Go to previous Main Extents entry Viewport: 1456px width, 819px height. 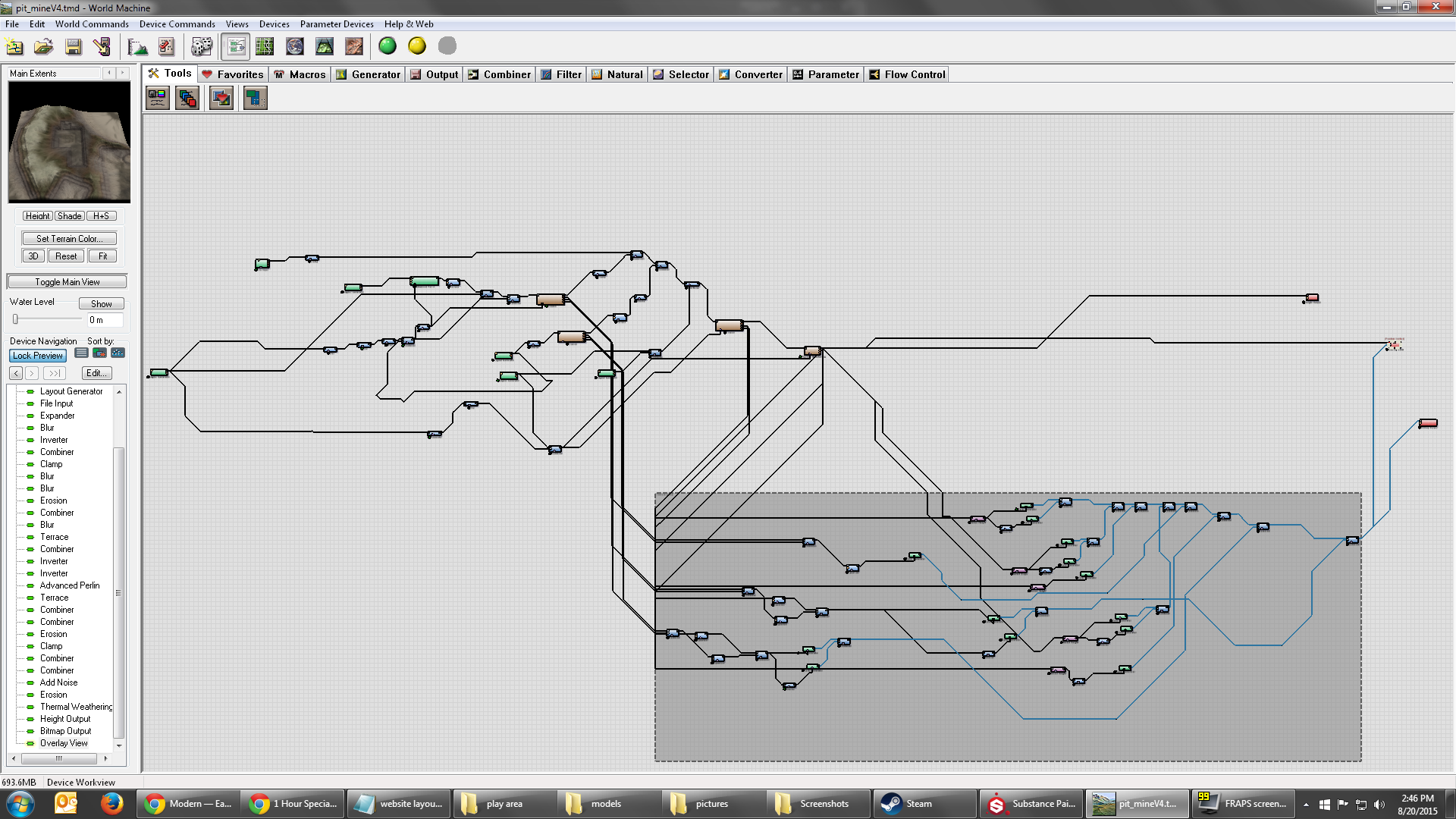109,74
